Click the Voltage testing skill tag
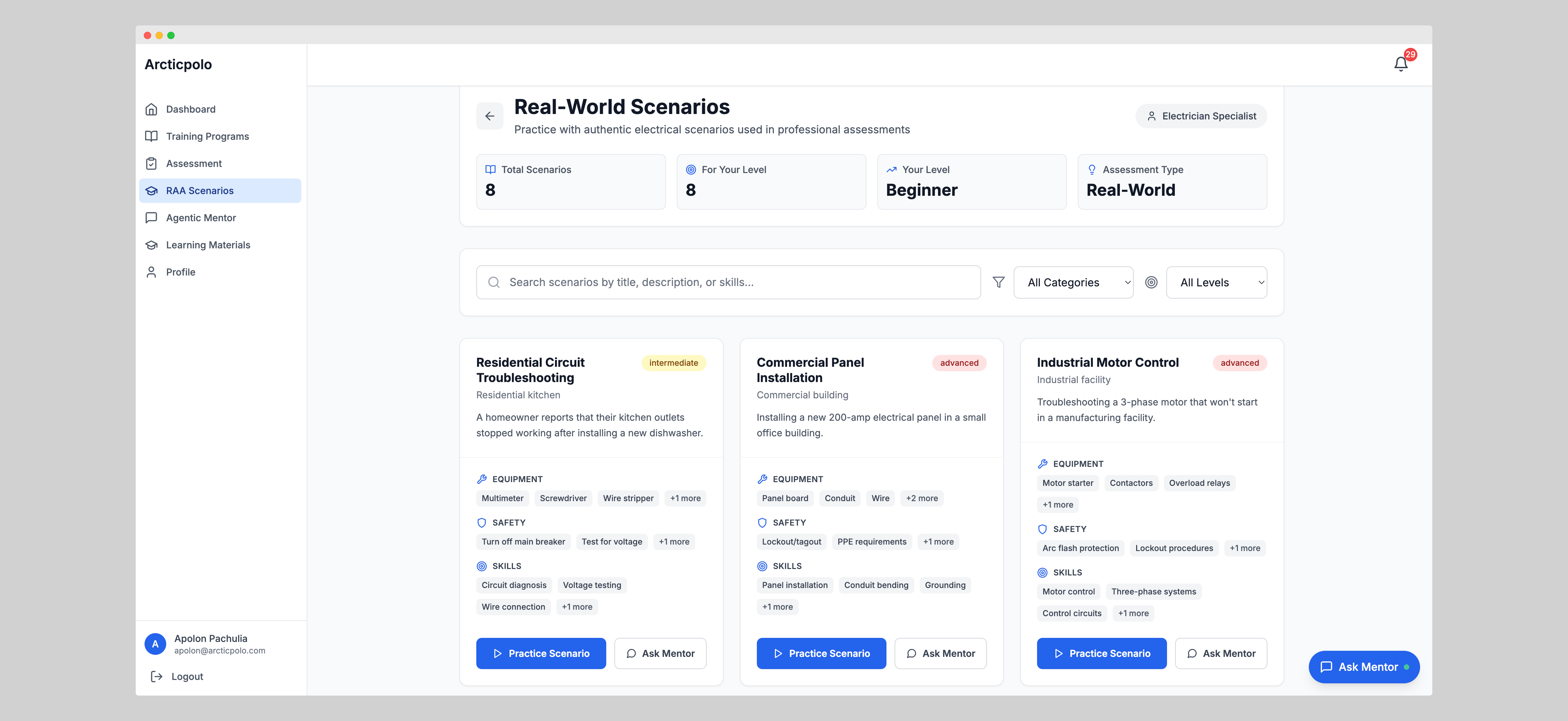The height and width of the screenshot is (721, 1568). tap(592, 585)
